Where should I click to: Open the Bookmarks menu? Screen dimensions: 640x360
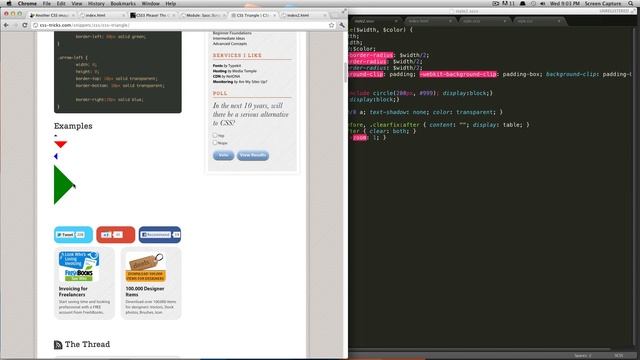123,3
